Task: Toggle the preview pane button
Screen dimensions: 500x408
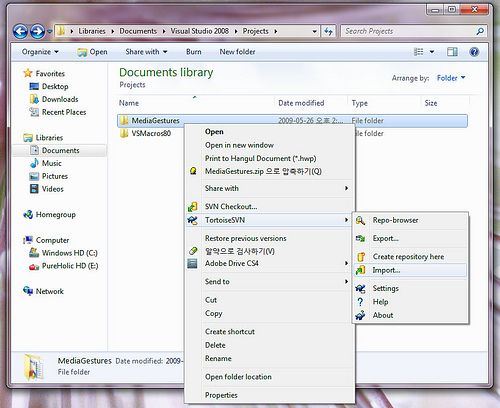Action: pos(452,52)
